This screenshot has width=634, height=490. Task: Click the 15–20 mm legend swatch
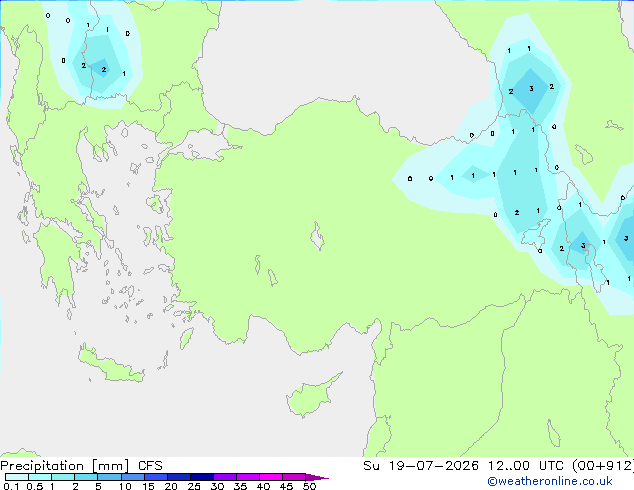pyautogui.click(x=156, y=477)
